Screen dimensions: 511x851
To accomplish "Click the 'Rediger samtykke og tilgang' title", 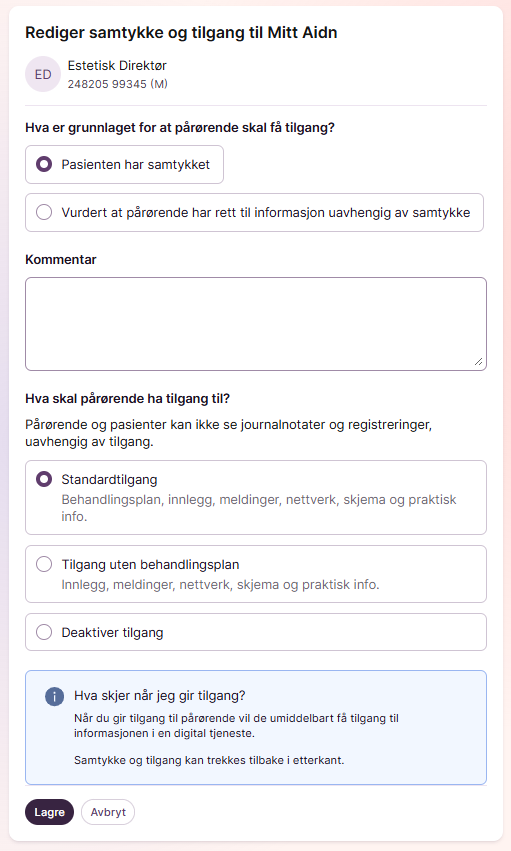I will 181,33.
